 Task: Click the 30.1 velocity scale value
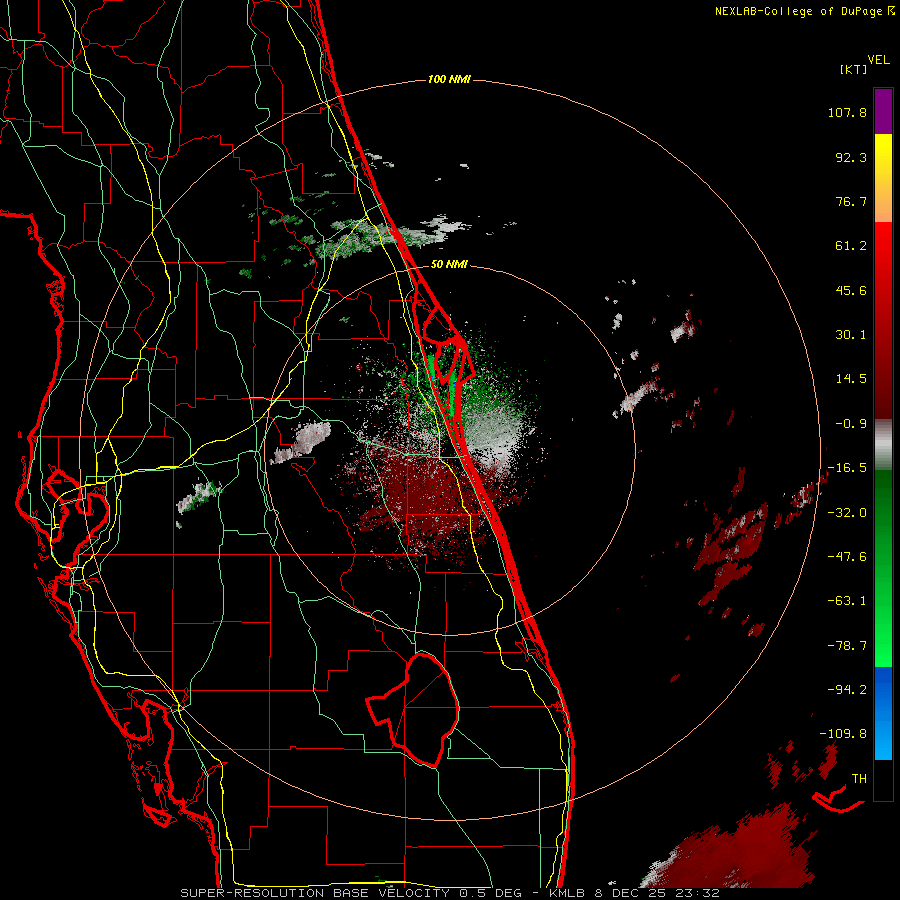click(851, 335)
